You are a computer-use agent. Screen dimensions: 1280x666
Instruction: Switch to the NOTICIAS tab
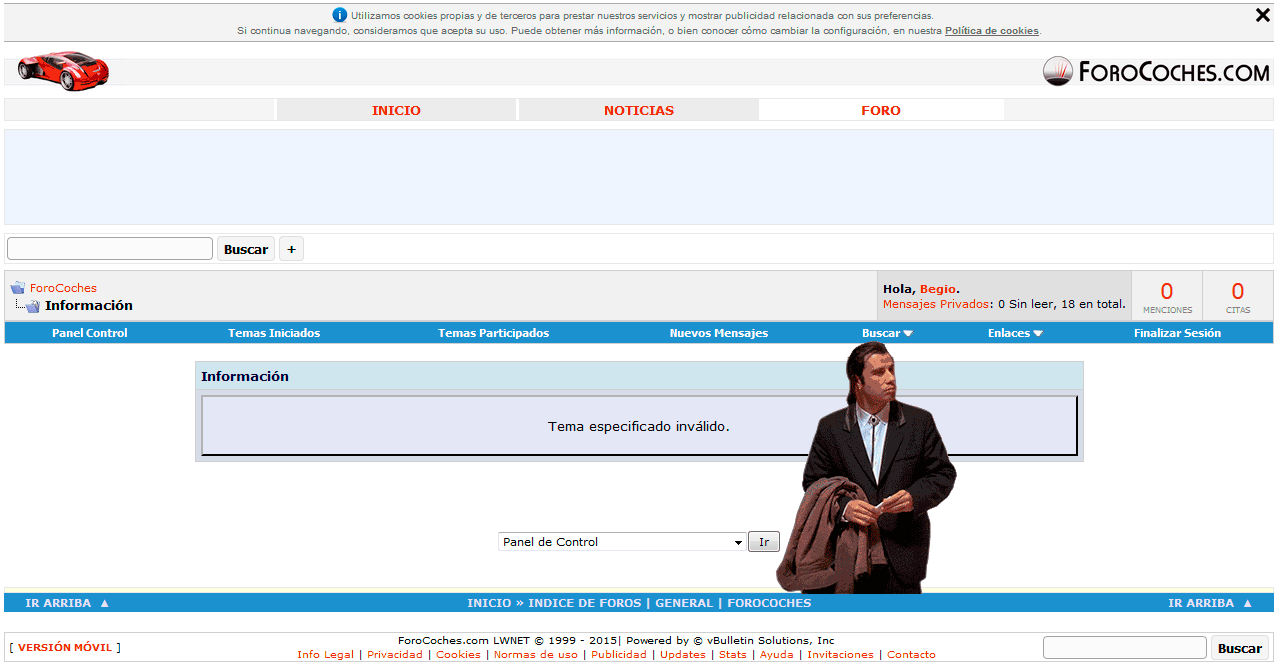639,110
